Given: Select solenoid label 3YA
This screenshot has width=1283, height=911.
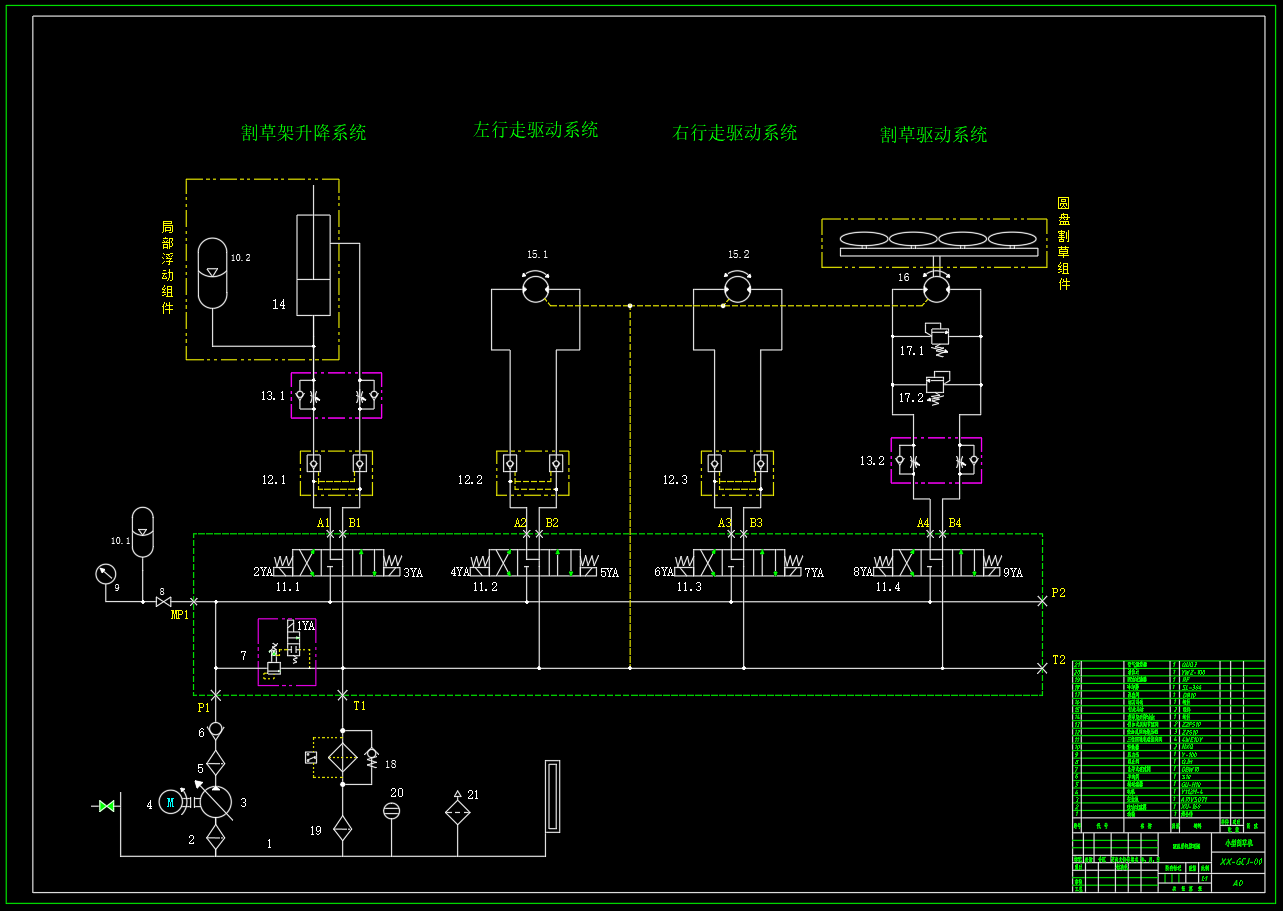Looking at the screenshot, I should point(413,573).
